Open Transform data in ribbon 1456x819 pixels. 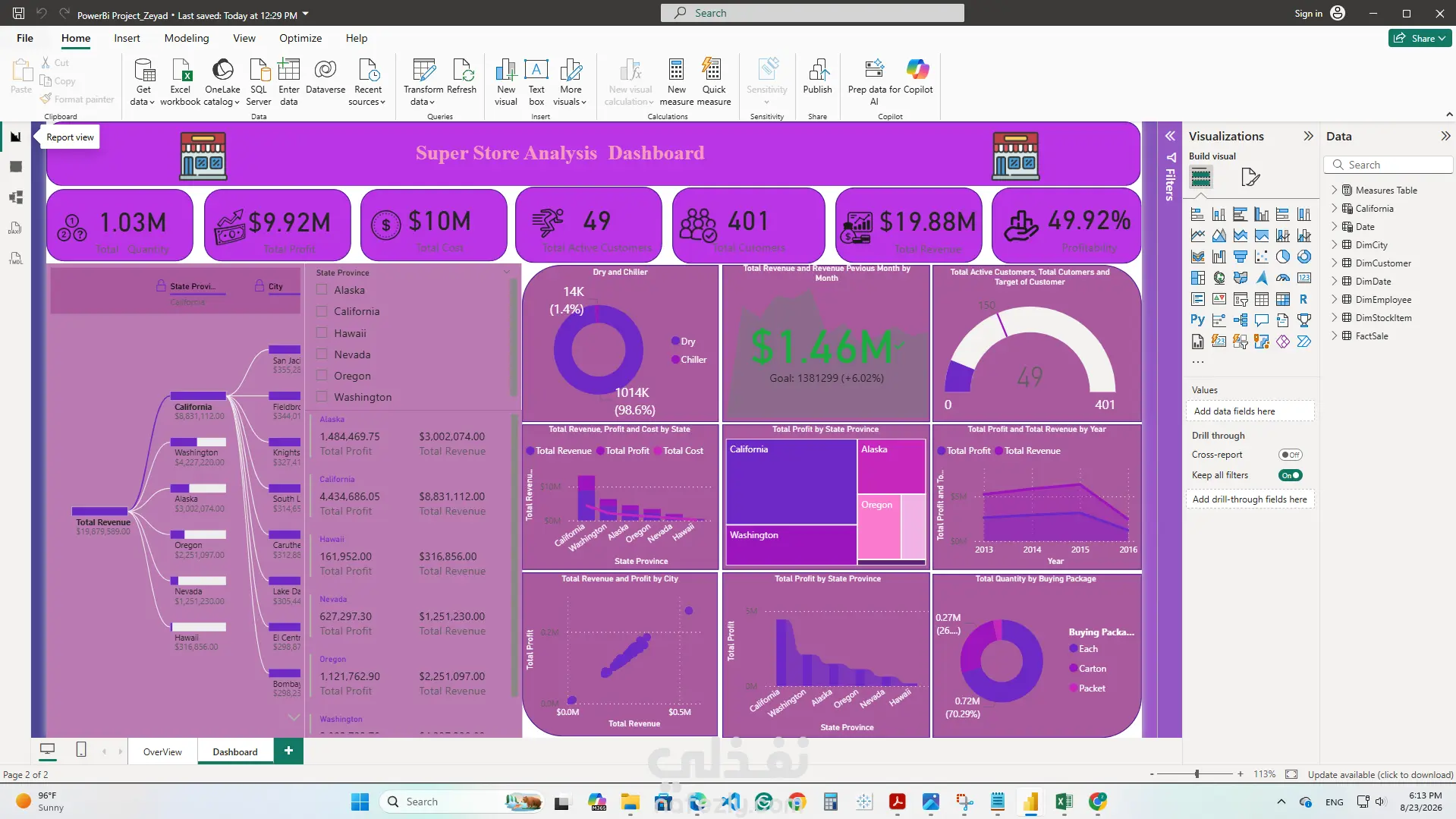423,81
